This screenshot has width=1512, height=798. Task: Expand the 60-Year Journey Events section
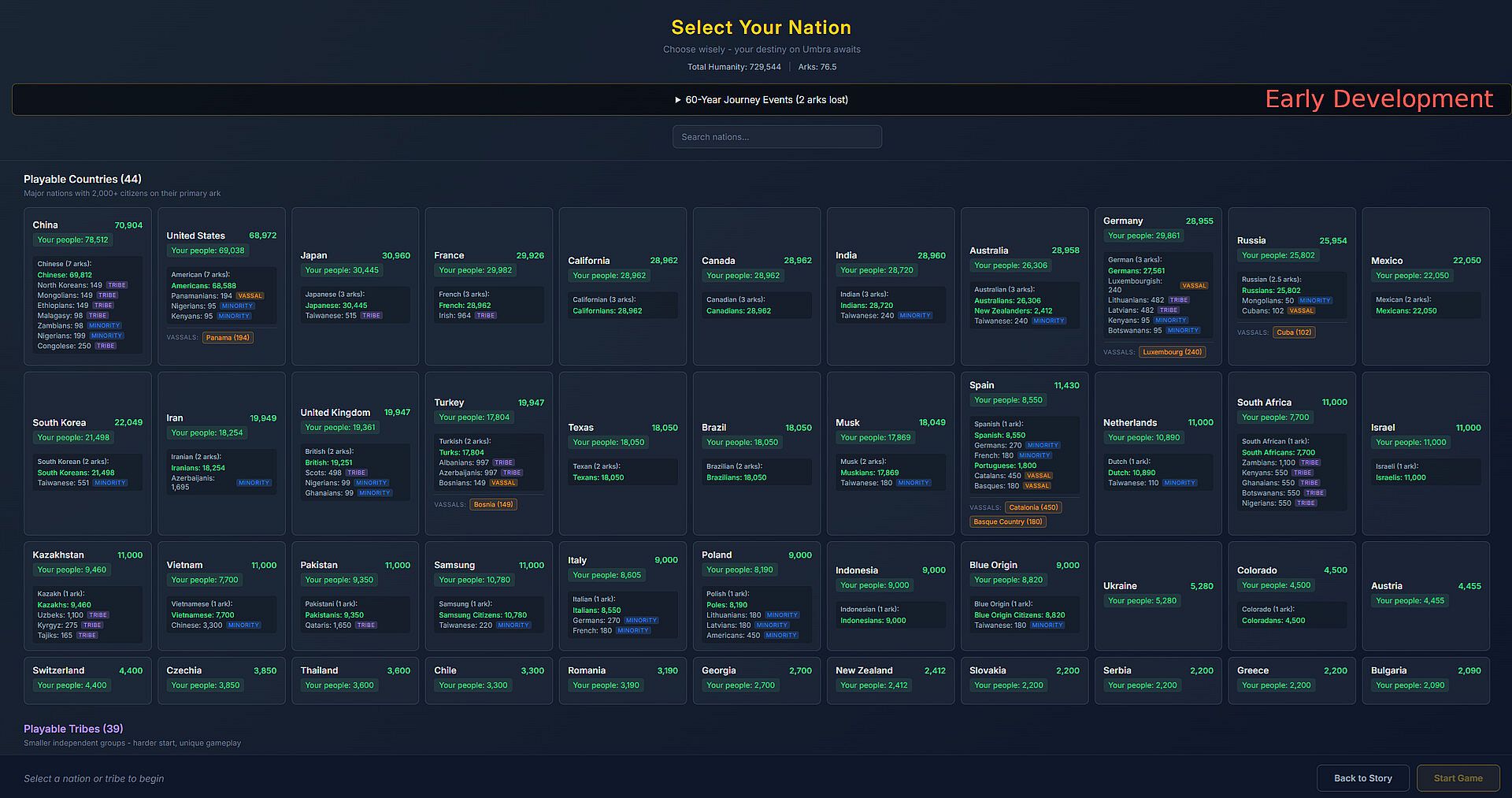(x=761, y=100)
